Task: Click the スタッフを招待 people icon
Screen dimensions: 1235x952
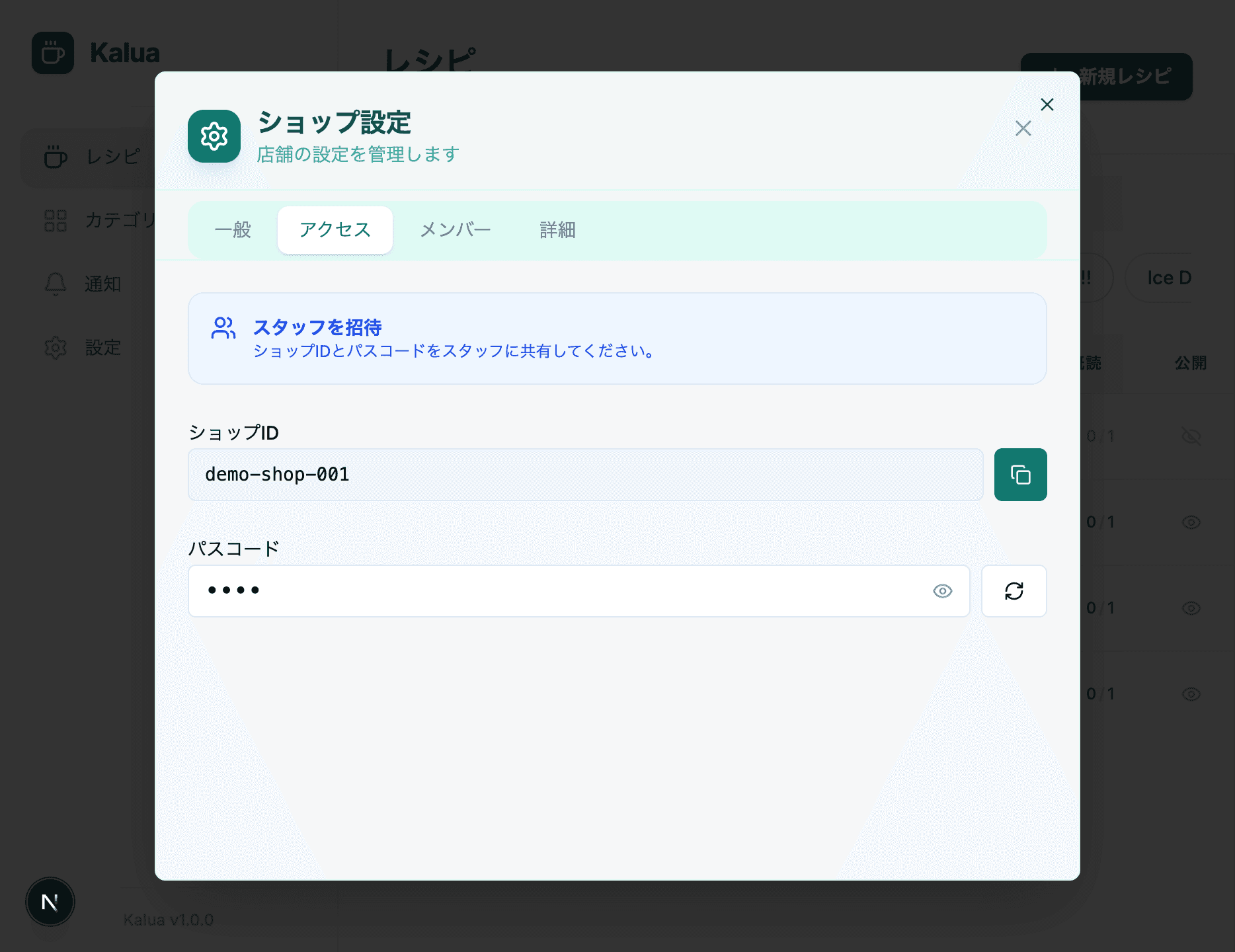Action: pyautogui.click(x=223, y=327)
